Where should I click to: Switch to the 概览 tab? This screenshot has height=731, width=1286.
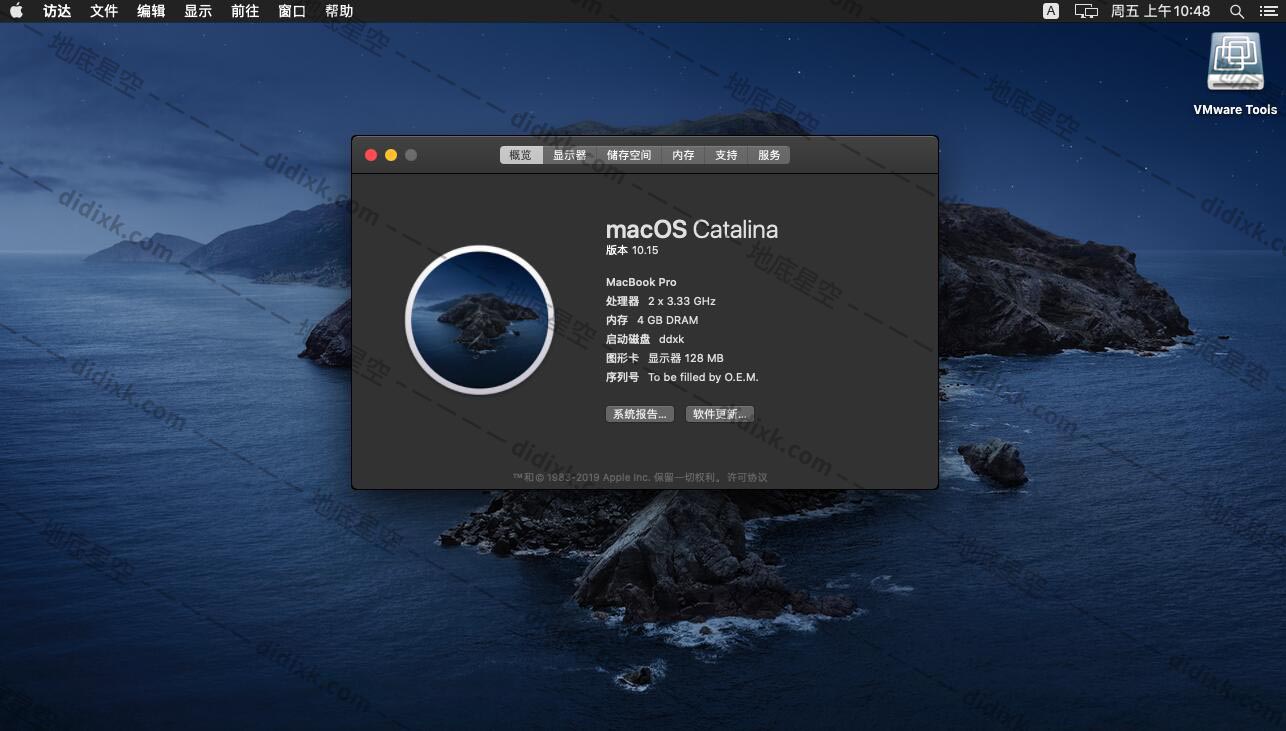point(521,155)
